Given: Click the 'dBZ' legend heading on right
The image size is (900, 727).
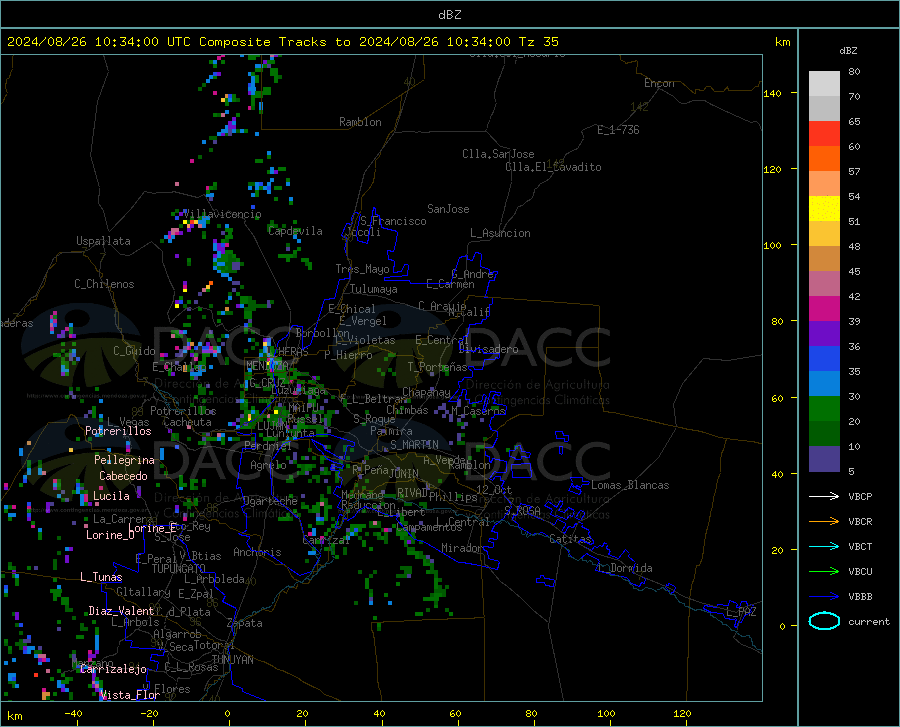Looking at the screenshot, I should coord(848,50).
